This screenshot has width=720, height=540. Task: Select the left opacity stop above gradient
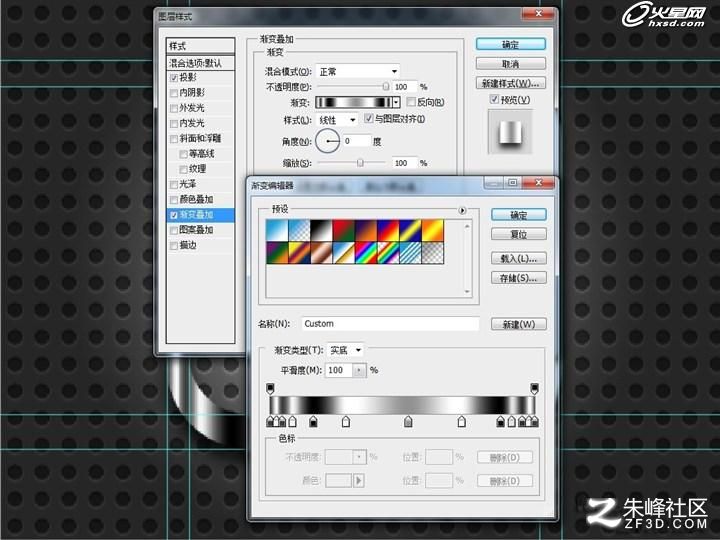(270, 388)
